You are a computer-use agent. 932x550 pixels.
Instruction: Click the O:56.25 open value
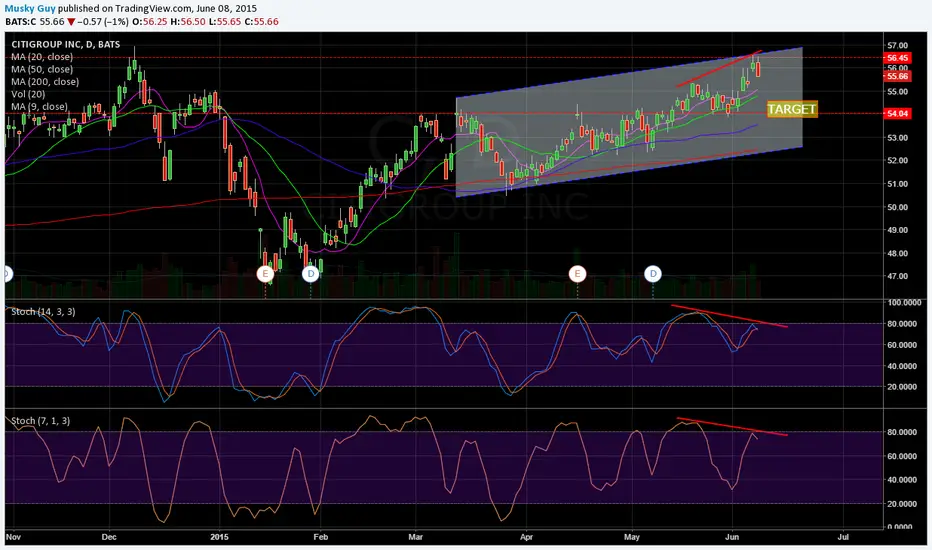pos(149,21)
